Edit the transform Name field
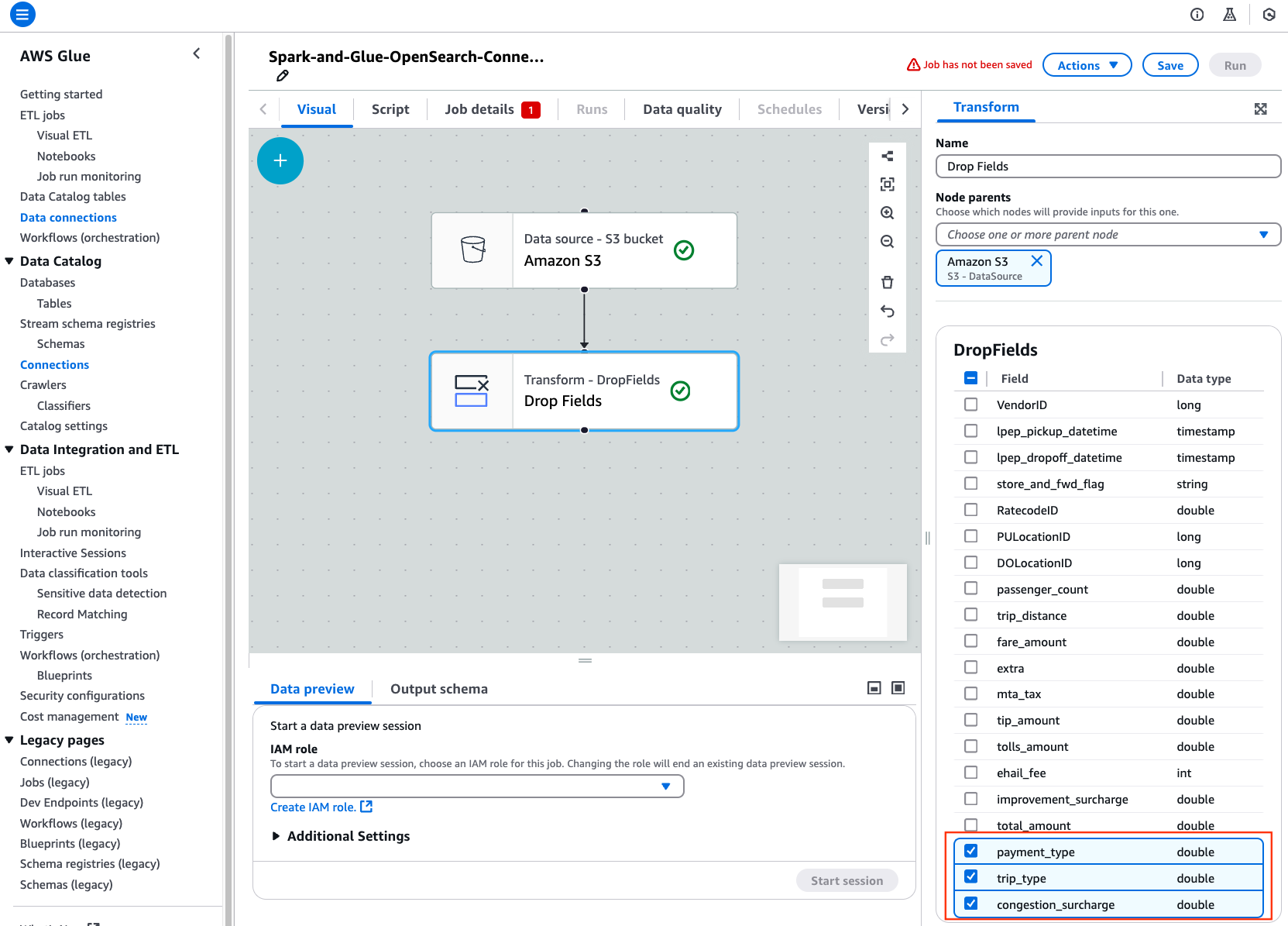The width and height of the screenshot is (1288, 926). click(x=1108, y=166)
